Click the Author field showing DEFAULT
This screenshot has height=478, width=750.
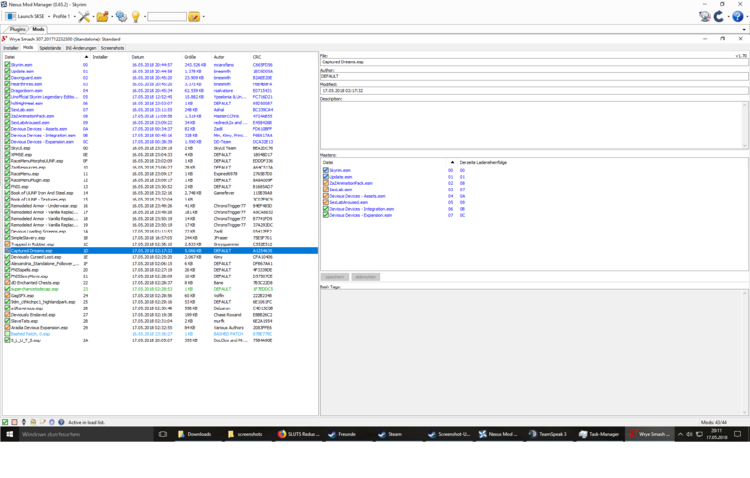(x=534, y=77)
